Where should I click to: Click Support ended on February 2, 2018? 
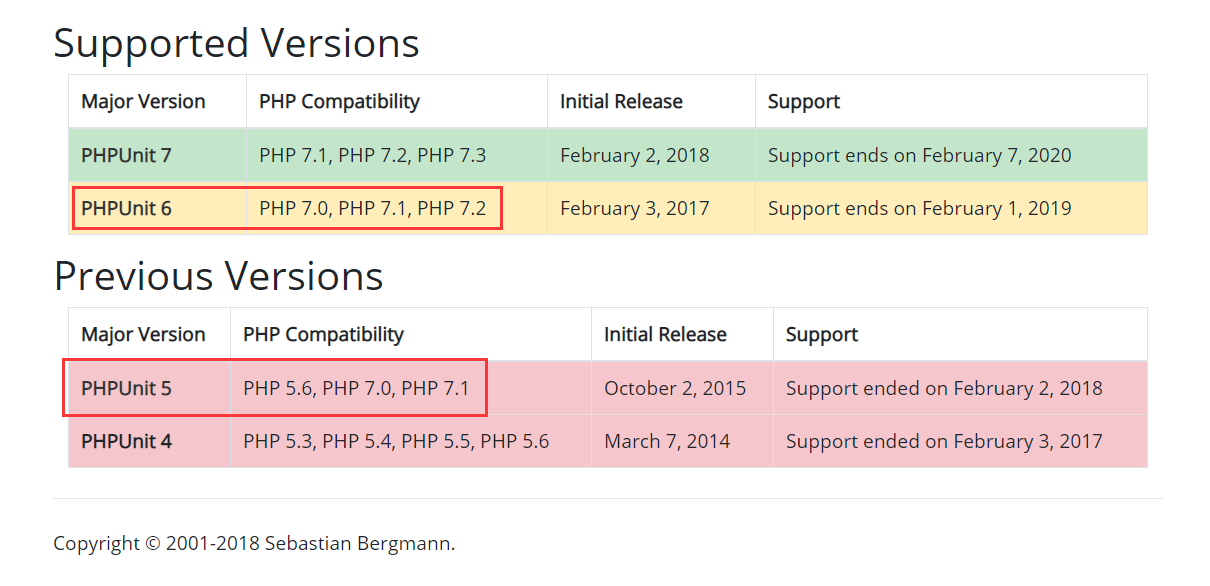pos(944,388)
